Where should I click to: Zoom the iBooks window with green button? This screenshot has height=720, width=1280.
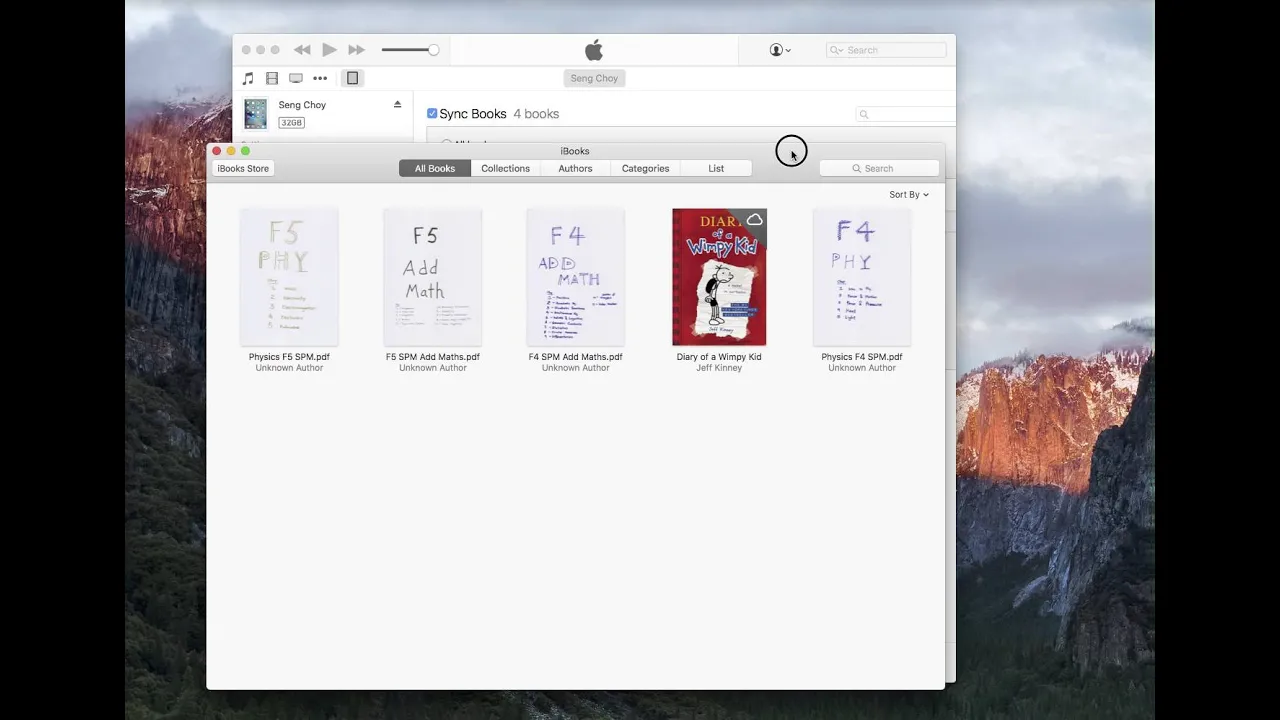(x=245, y=151)
